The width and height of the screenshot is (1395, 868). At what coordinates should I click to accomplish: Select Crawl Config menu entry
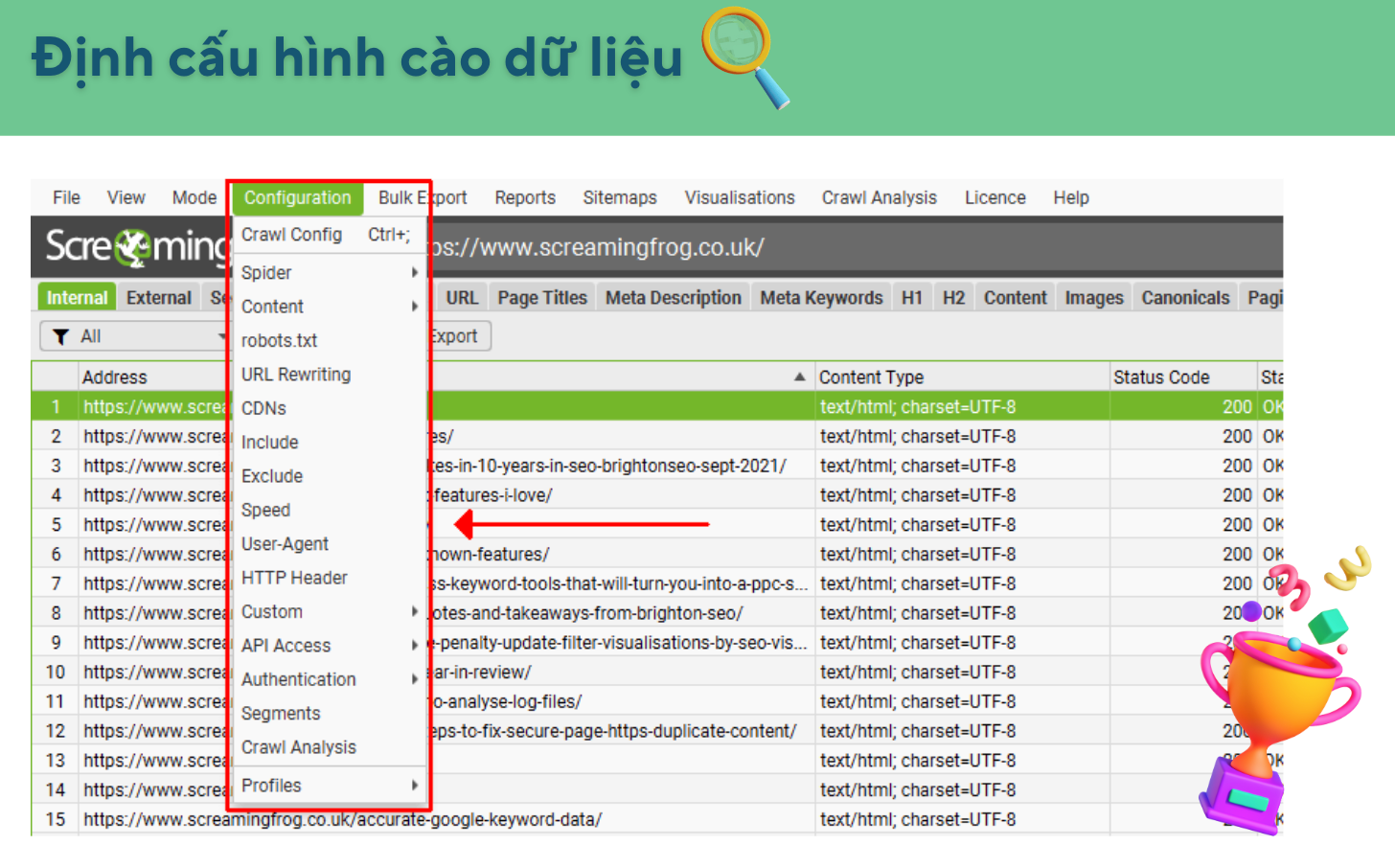[328, 235]
